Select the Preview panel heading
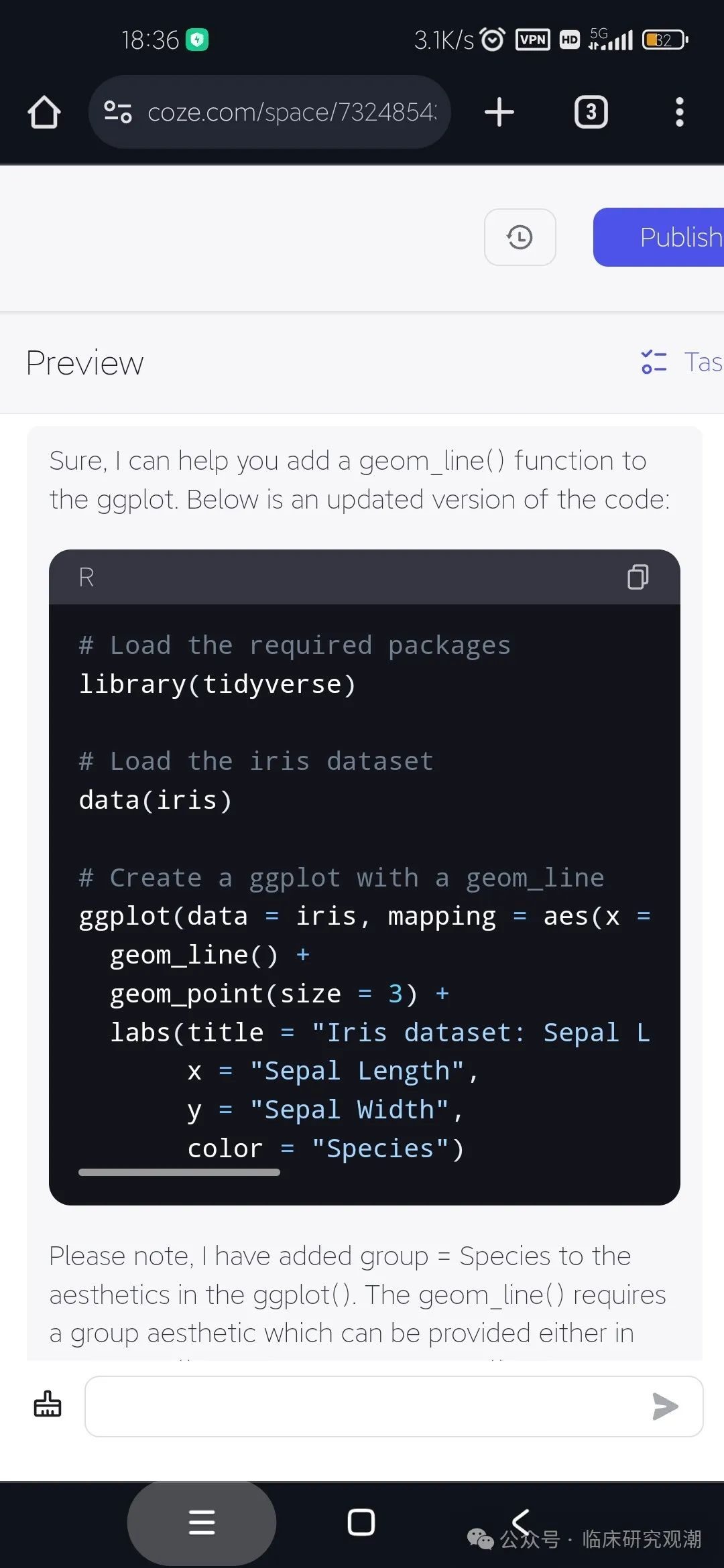Screen dimensions: 724x1568 pyautogui.click(x=85, y=363)
